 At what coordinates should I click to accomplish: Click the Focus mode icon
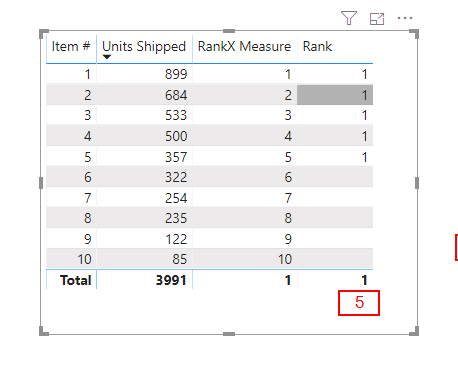377,19
